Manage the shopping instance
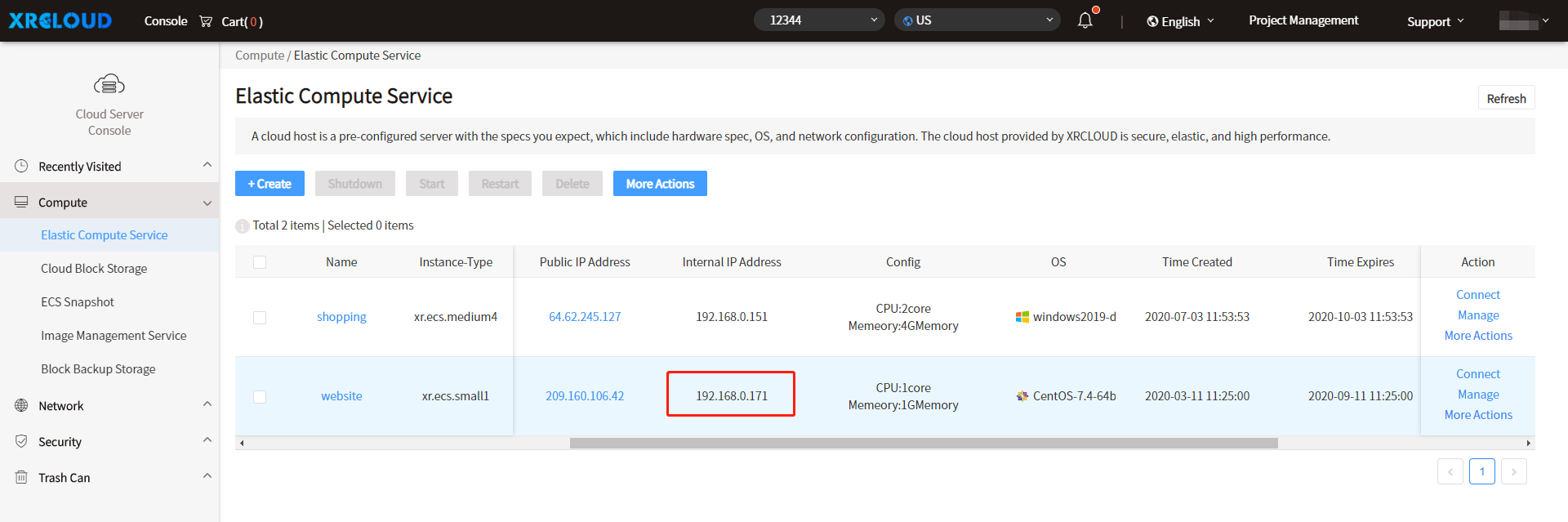 [1478, 315]
